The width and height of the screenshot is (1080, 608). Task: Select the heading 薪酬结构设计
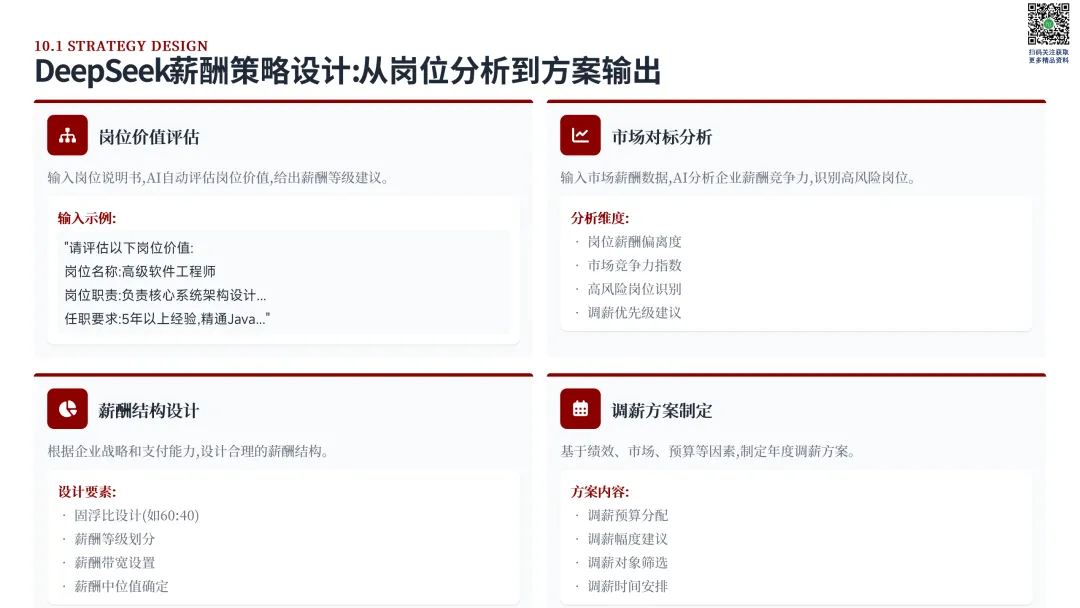[x=149, y=411]
